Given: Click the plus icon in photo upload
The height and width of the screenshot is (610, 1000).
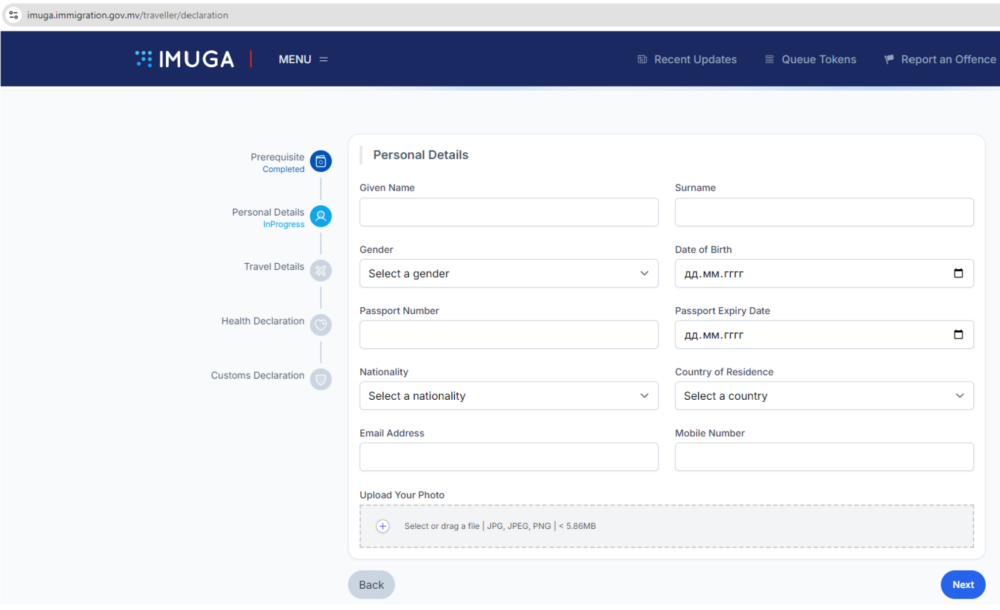Looking at the screenshot, I should point(383,526).
